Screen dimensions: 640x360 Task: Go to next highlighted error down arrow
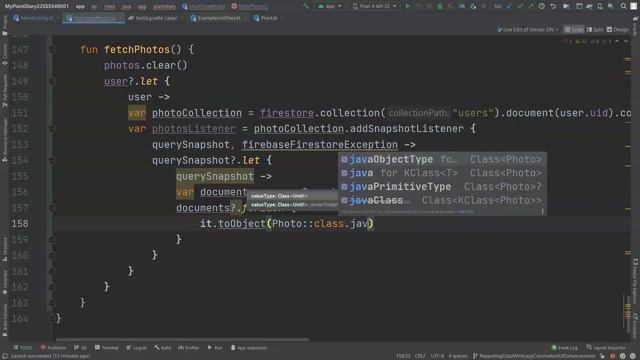tap(626, 41)
